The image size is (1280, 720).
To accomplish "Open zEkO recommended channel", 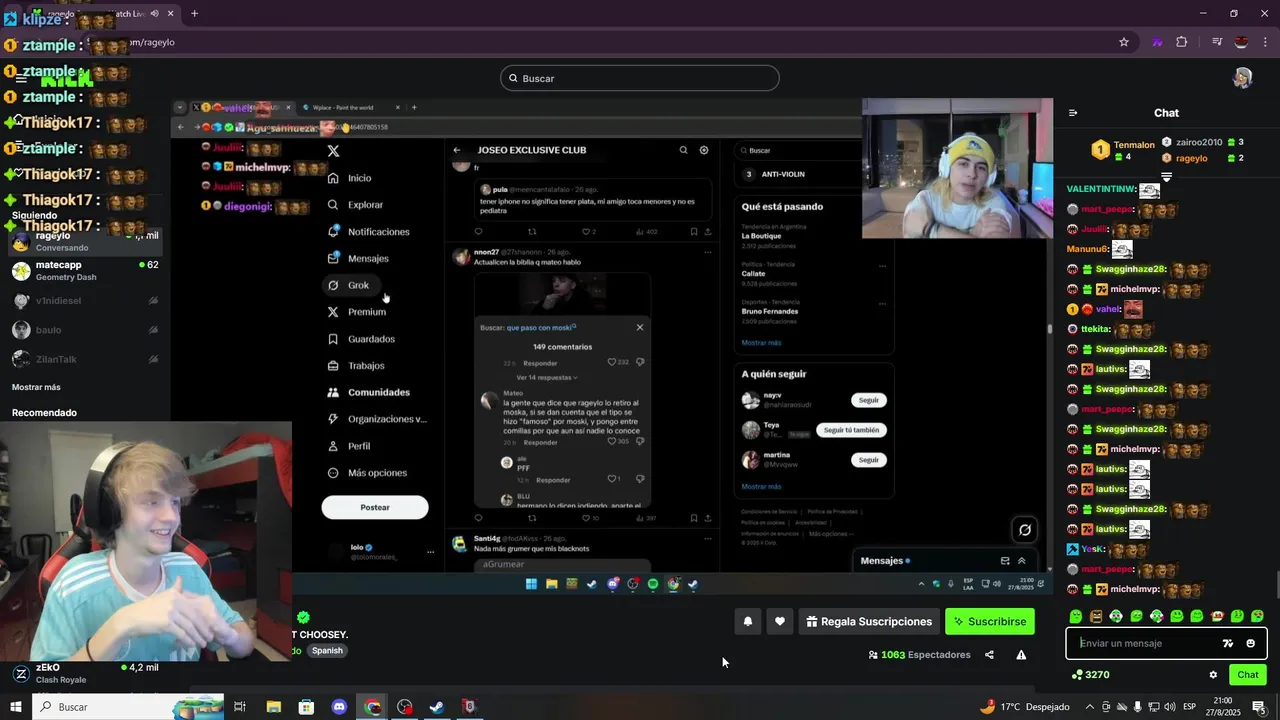I will [x=85, y=673].
